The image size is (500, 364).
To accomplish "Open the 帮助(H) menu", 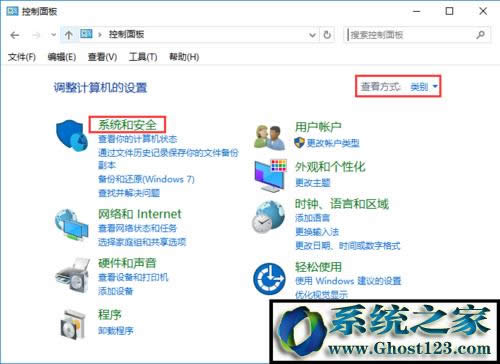I will pyautogui.click(x=184, y=57).
